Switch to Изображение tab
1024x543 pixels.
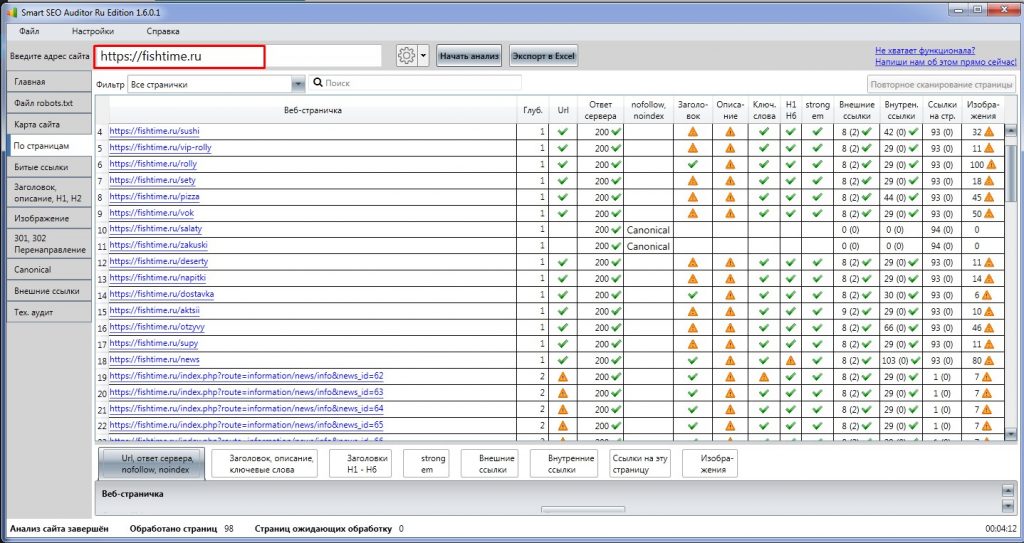(x=49, y=218)
